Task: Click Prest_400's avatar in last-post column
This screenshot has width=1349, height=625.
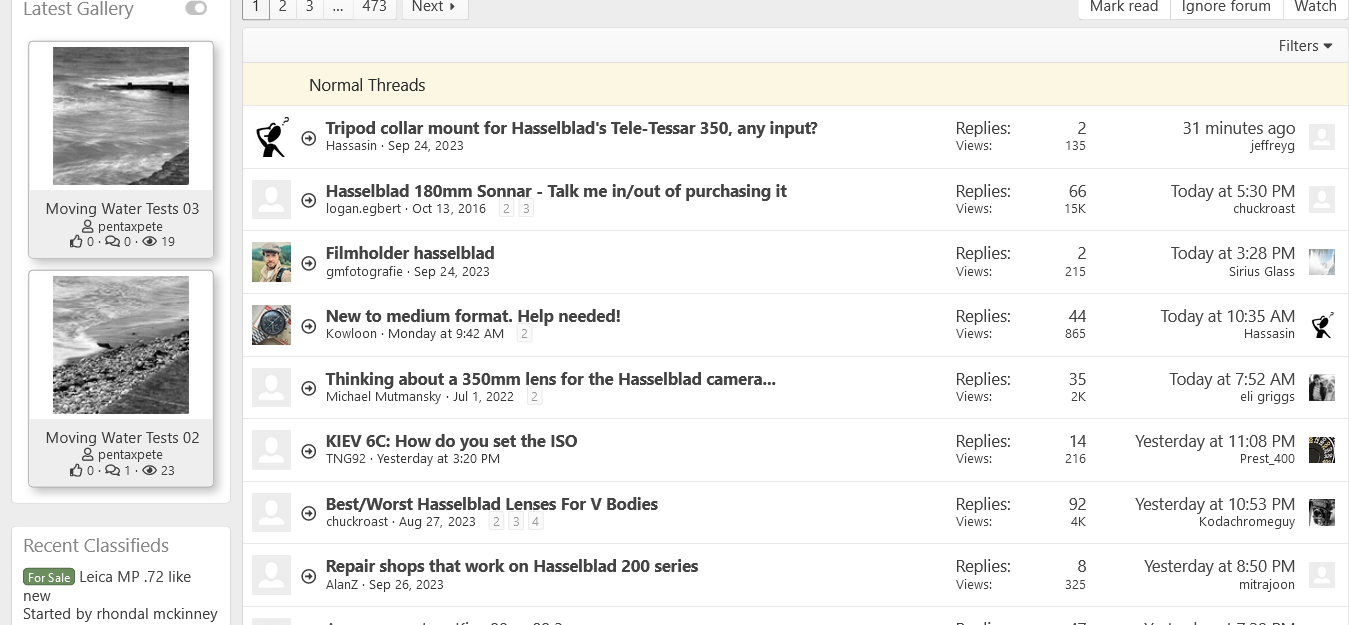Action: (1321, 450)
